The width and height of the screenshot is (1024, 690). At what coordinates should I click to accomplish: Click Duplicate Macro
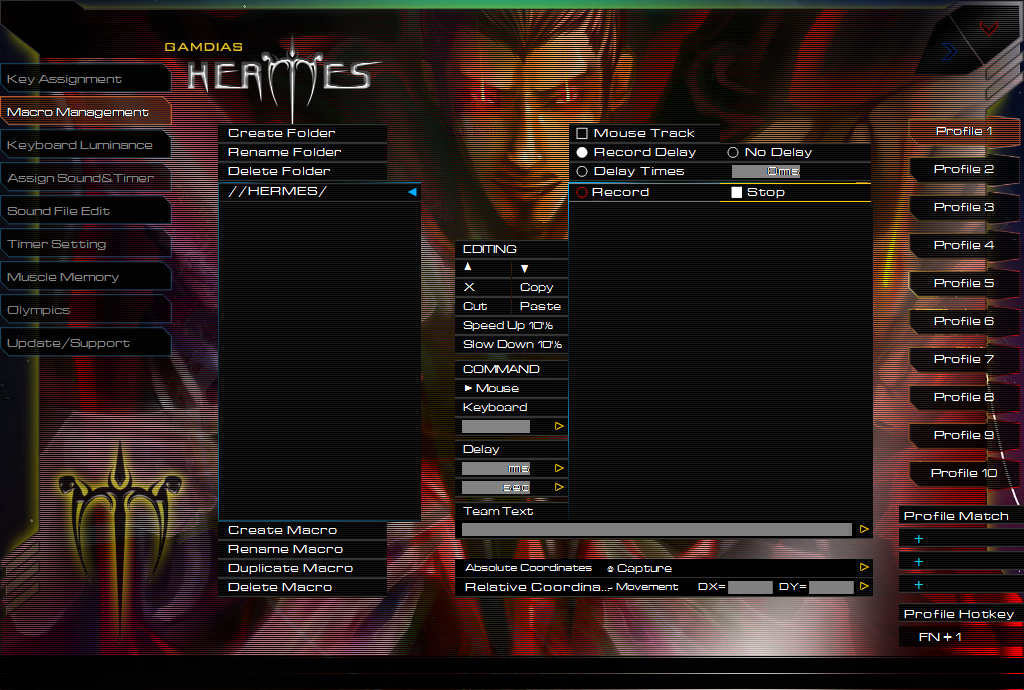[302, 568]
